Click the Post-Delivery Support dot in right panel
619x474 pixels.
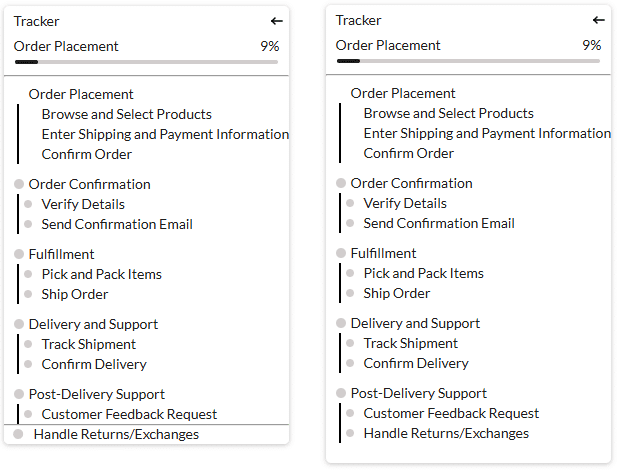pos(341,393)
